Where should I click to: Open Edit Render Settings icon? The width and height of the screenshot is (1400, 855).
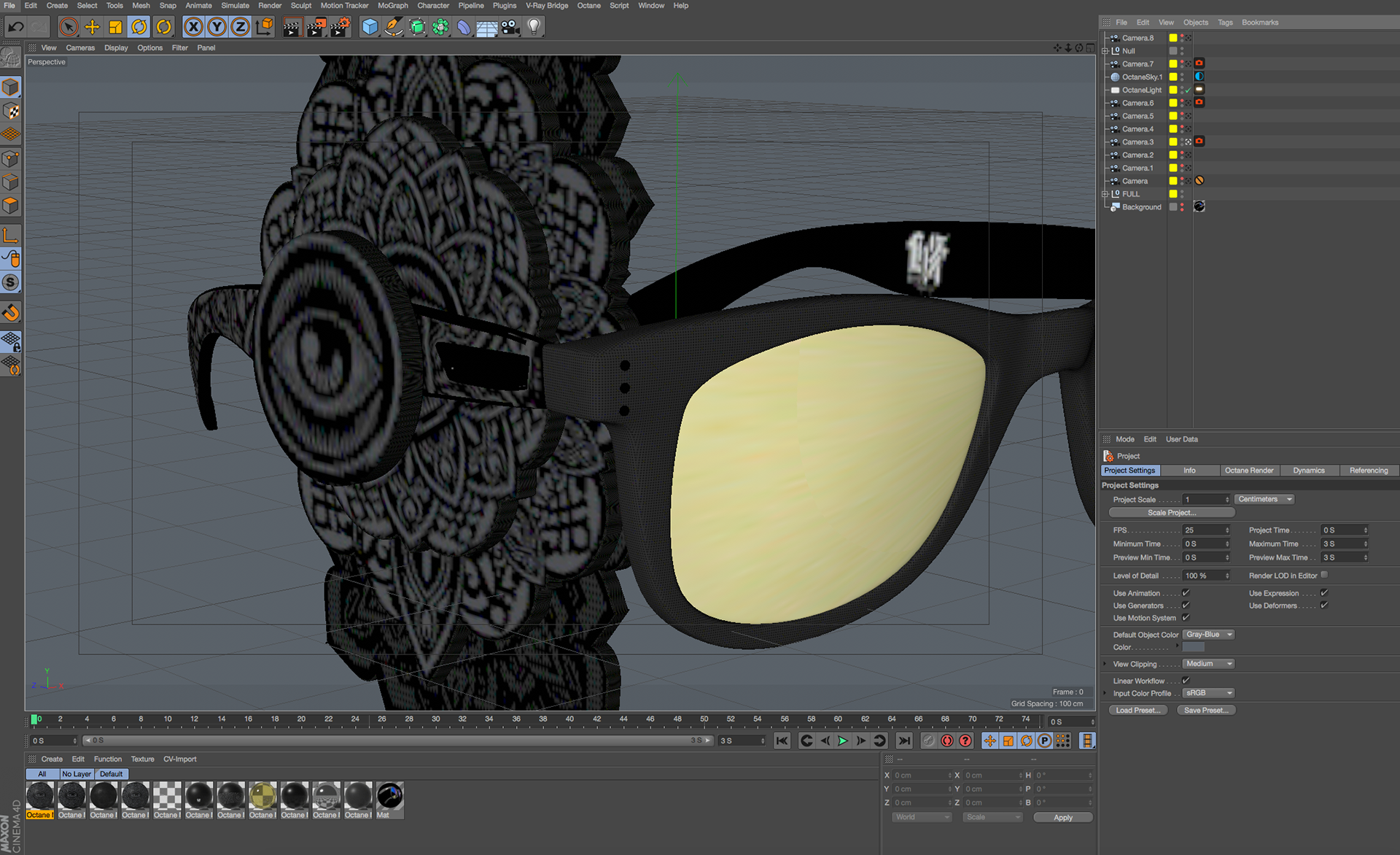click(340, 27)
